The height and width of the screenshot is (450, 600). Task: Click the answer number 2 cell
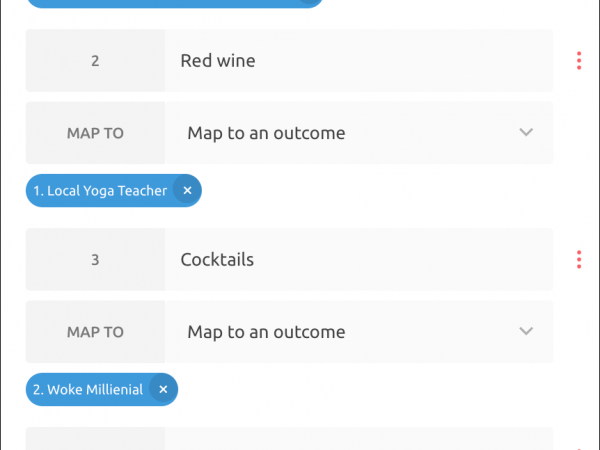[95, 61]
